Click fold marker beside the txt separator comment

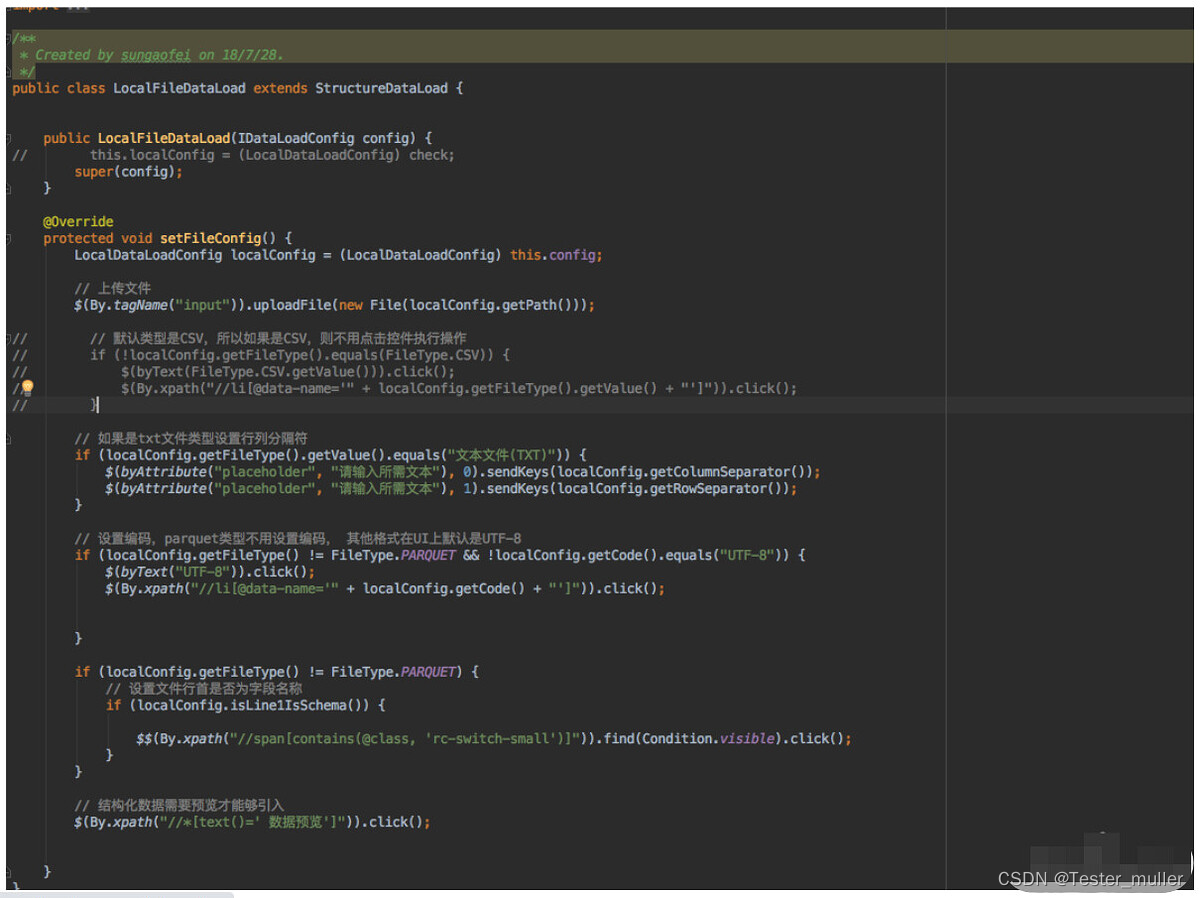point(9,438)
